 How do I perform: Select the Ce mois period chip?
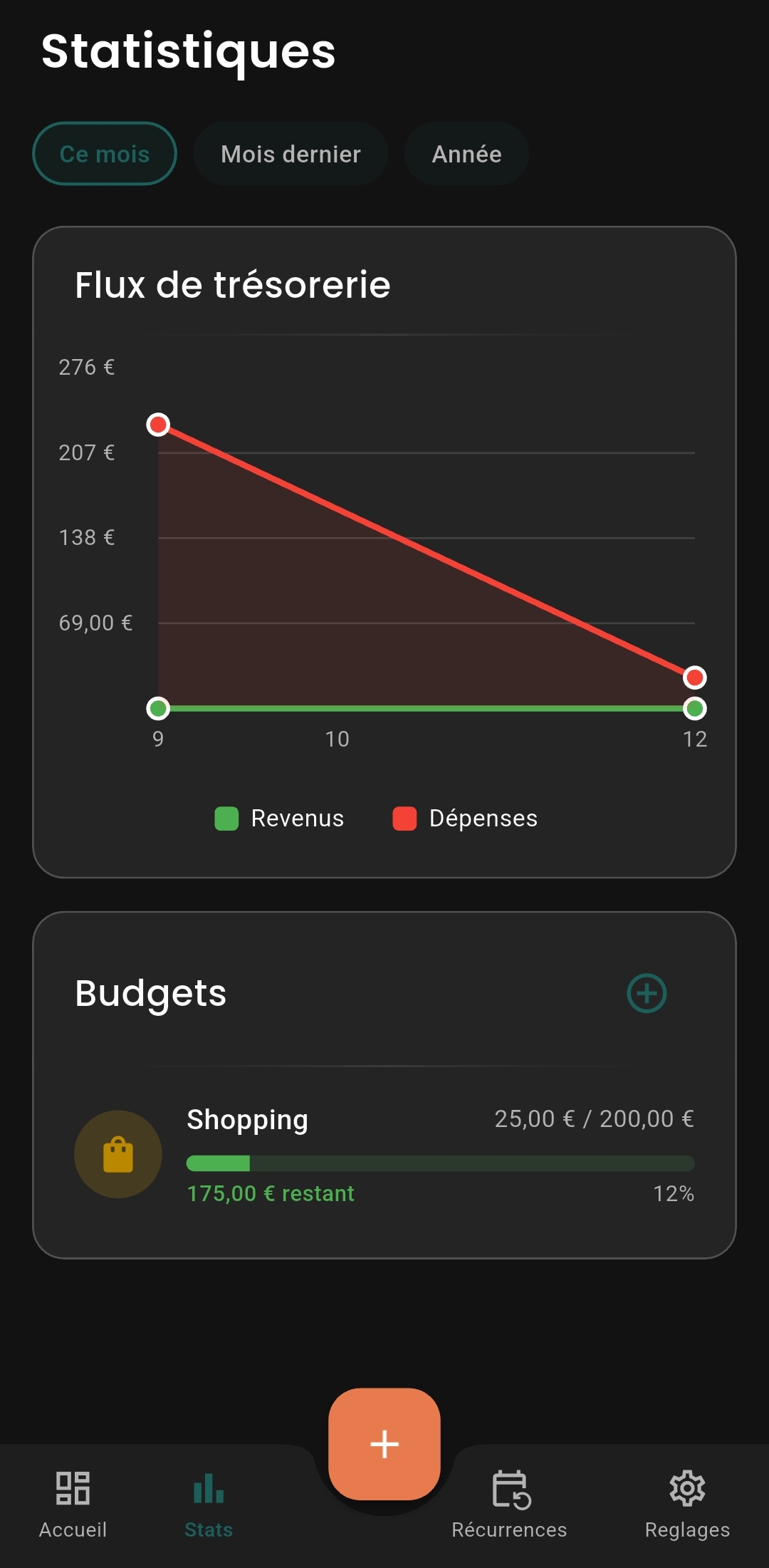tap(105, 154)
